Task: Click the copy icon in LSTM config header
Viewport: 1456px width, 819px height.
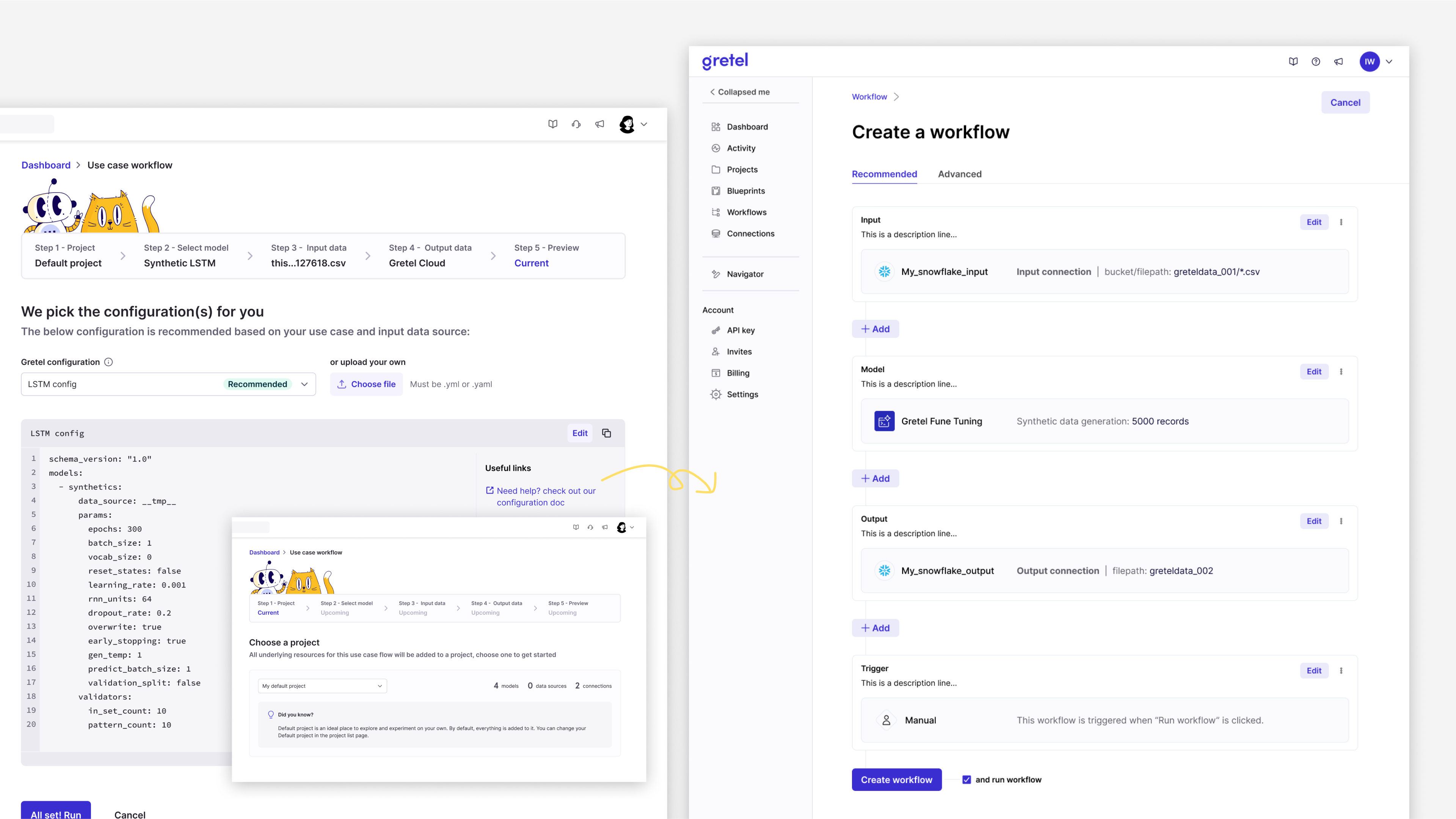Action: tap(607, 433)
